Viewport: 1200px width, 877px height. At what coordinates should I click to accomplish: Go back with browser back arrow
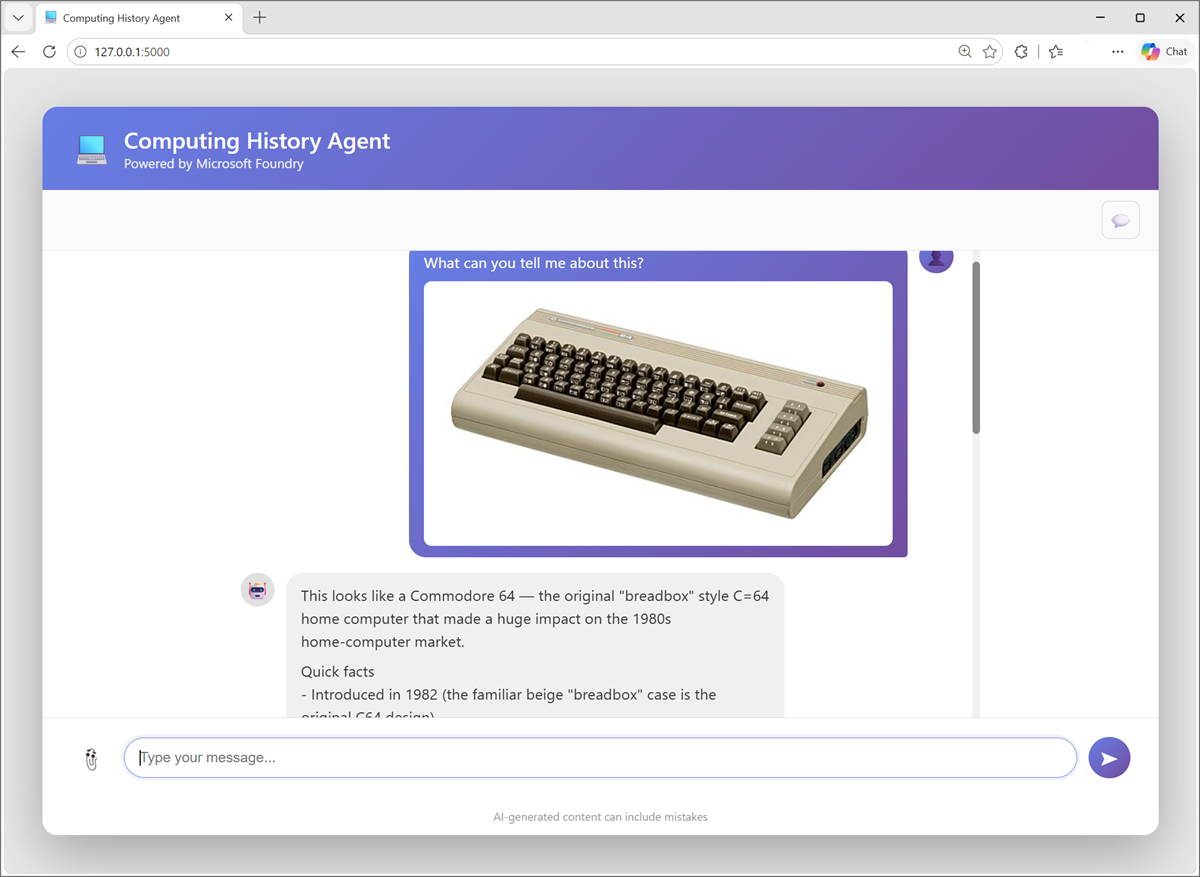[x=18, y=52]
